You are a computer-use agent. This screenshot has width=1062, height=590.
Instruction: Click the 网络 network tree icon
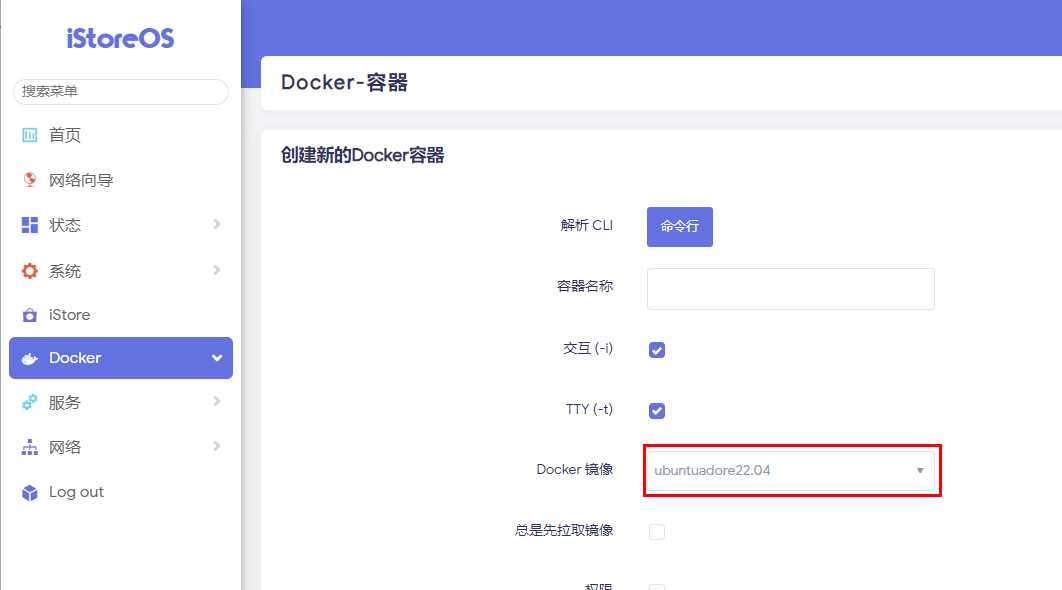coord(30,447)
